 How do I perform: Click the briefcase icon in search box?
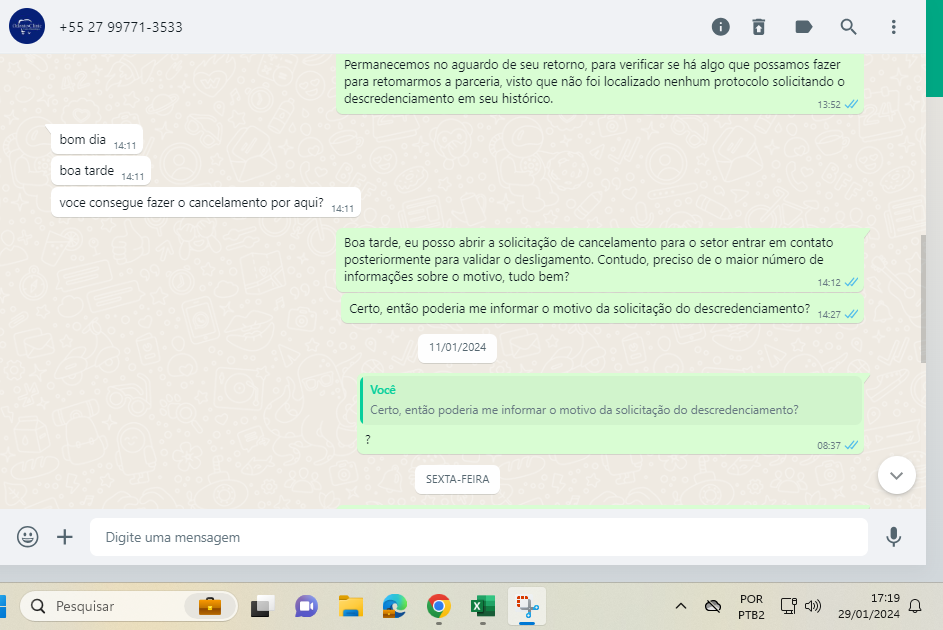210,606
